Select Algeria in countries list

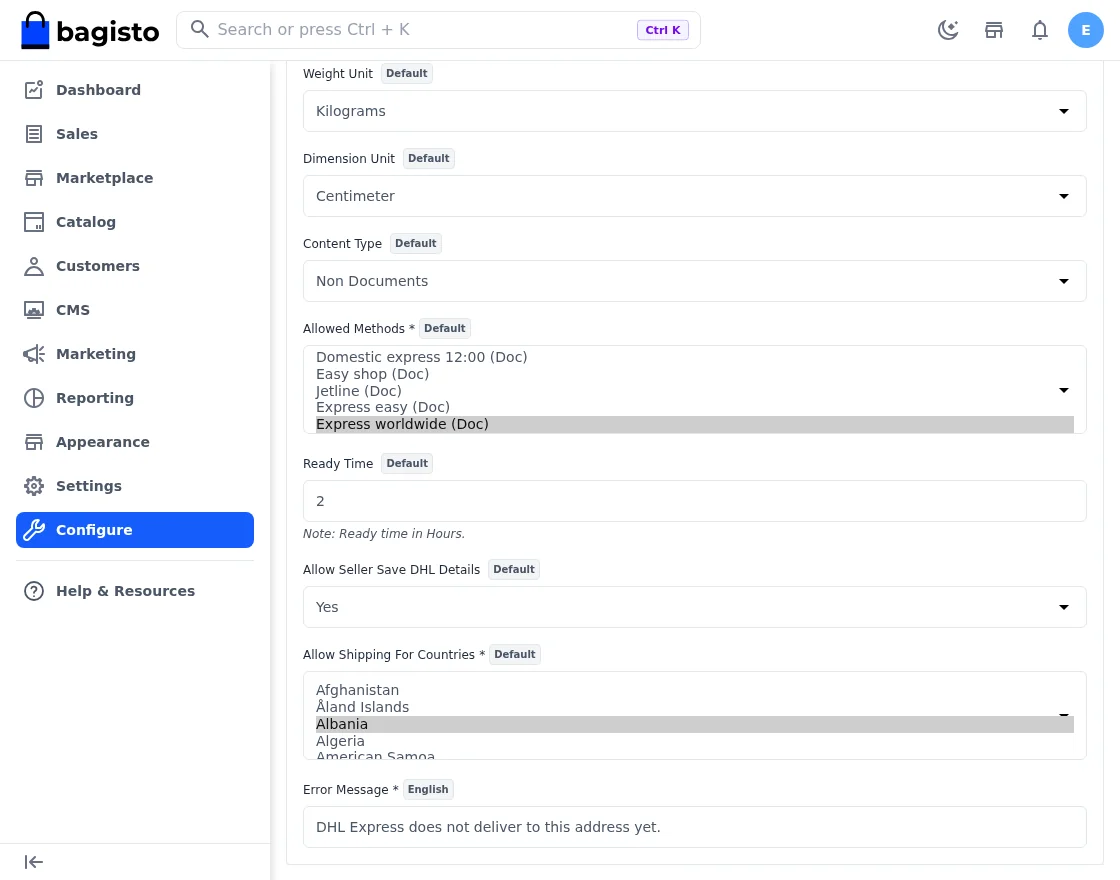pos(694,741)
